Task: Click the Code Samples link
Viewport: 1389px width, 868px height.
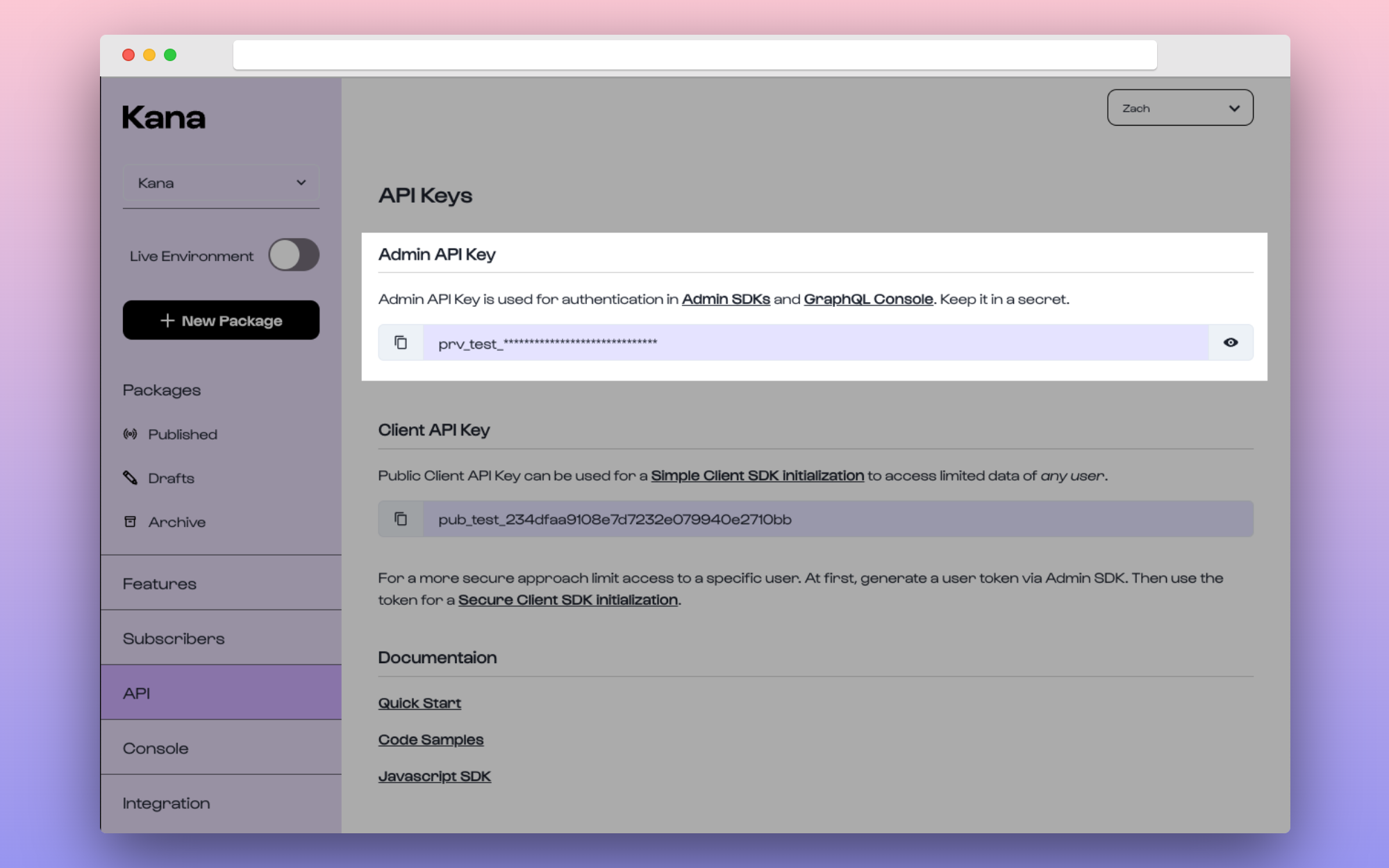Action: [431, 739]
